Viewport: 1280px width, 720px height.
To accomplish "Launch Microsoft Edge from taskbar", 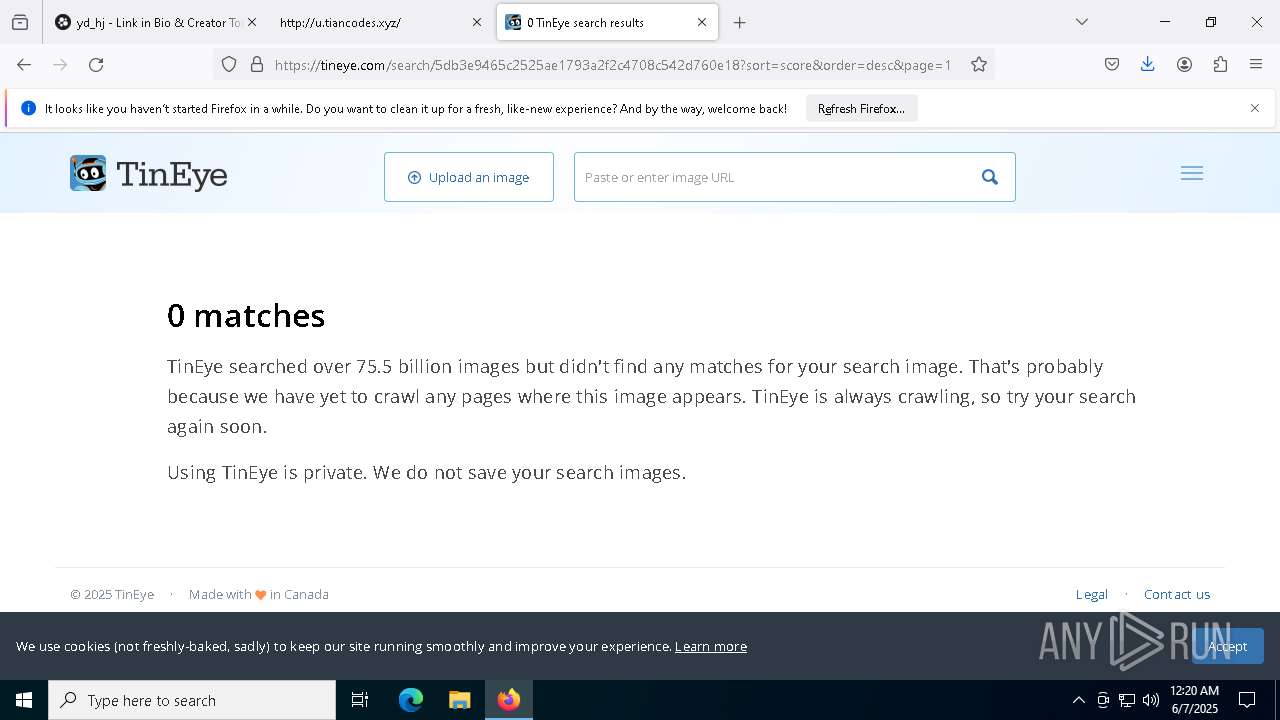I will [x=411, y=700].
